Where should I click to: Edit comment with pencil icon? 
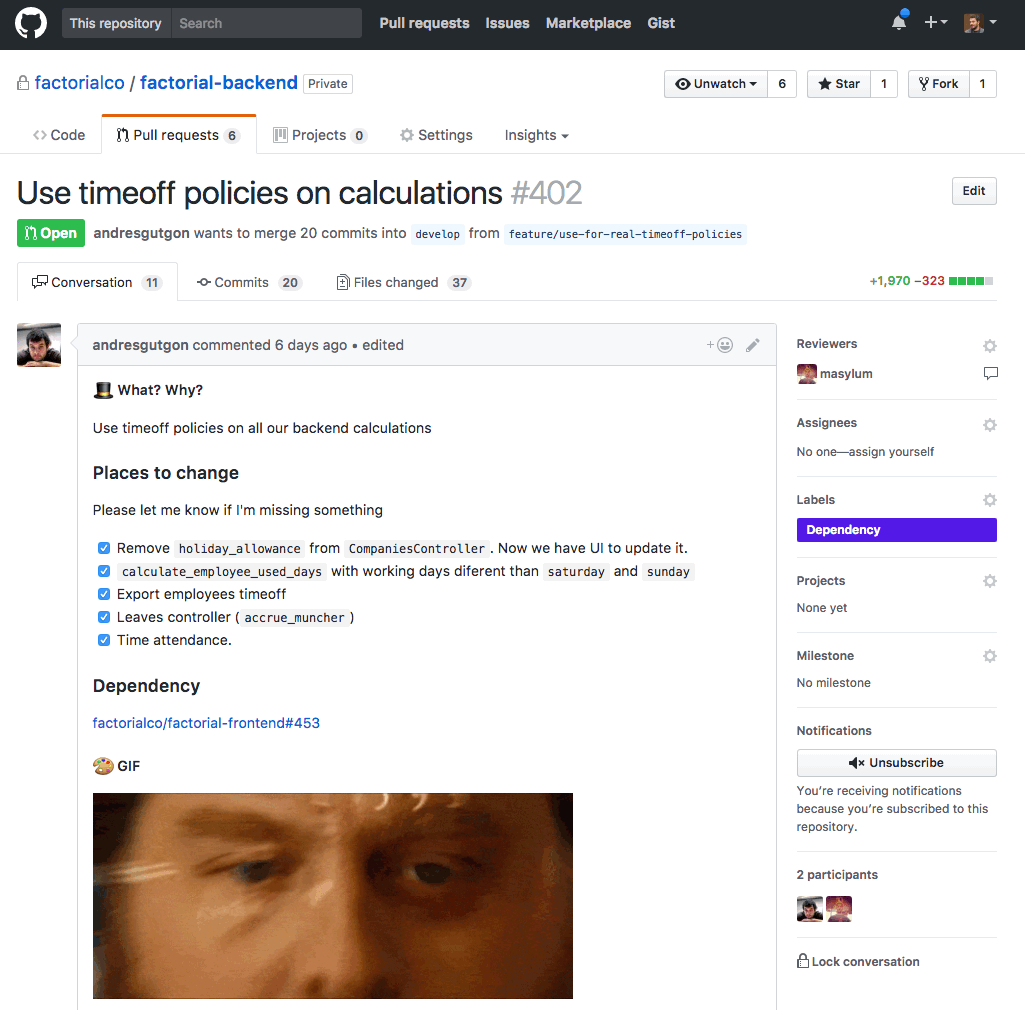[752, 345]
